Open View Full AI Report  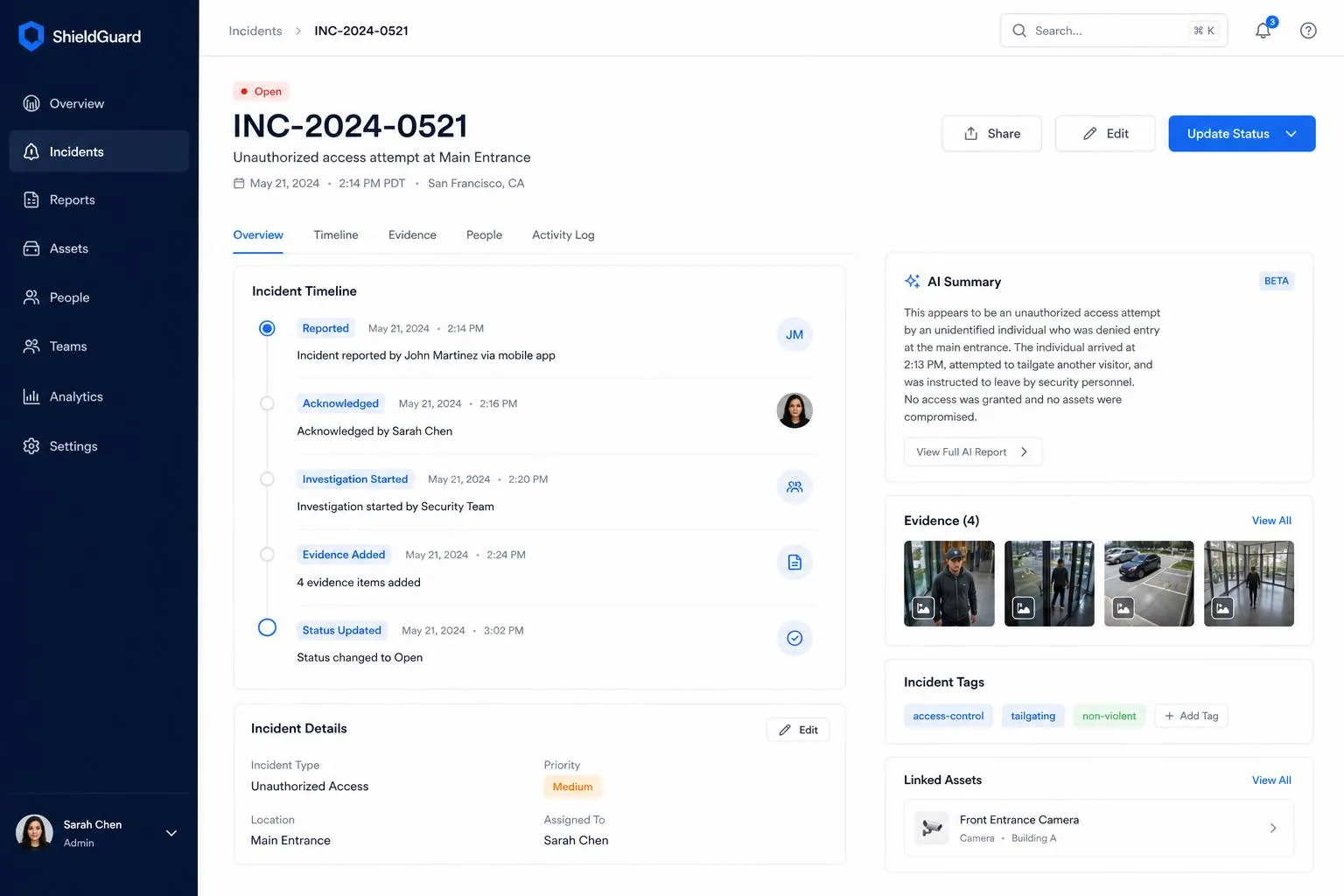click(x=972, y=451)
